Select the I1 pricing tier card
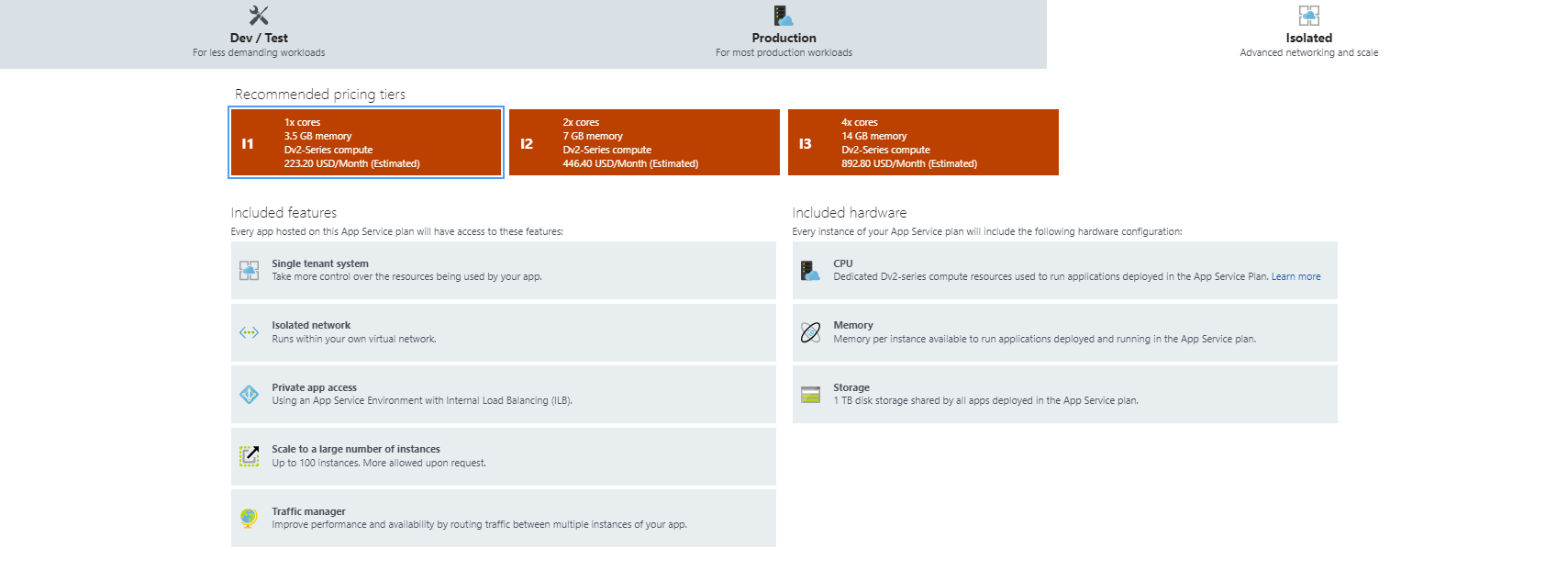This screenshot has width=1568, height=582. [x=366, y=142]
